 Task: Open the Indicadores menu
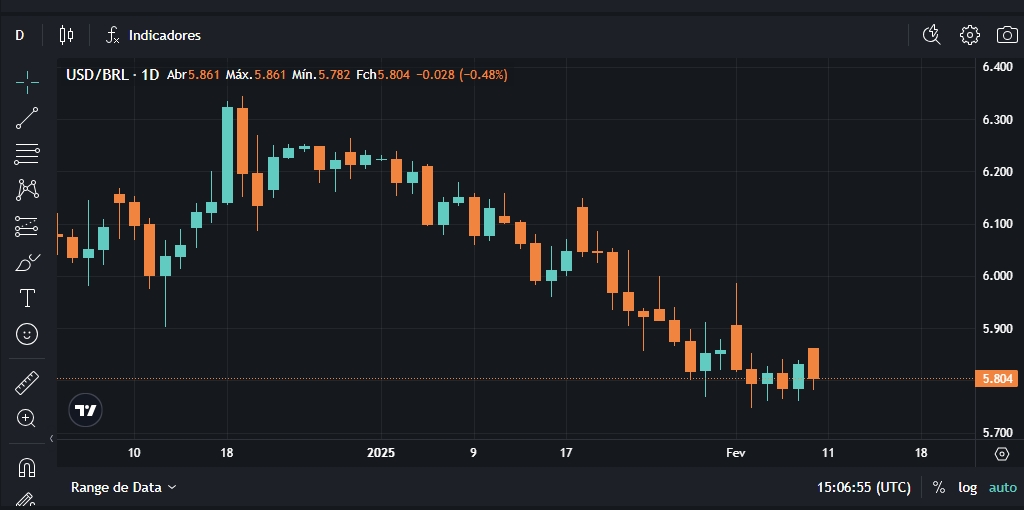[x=153, y=35]
